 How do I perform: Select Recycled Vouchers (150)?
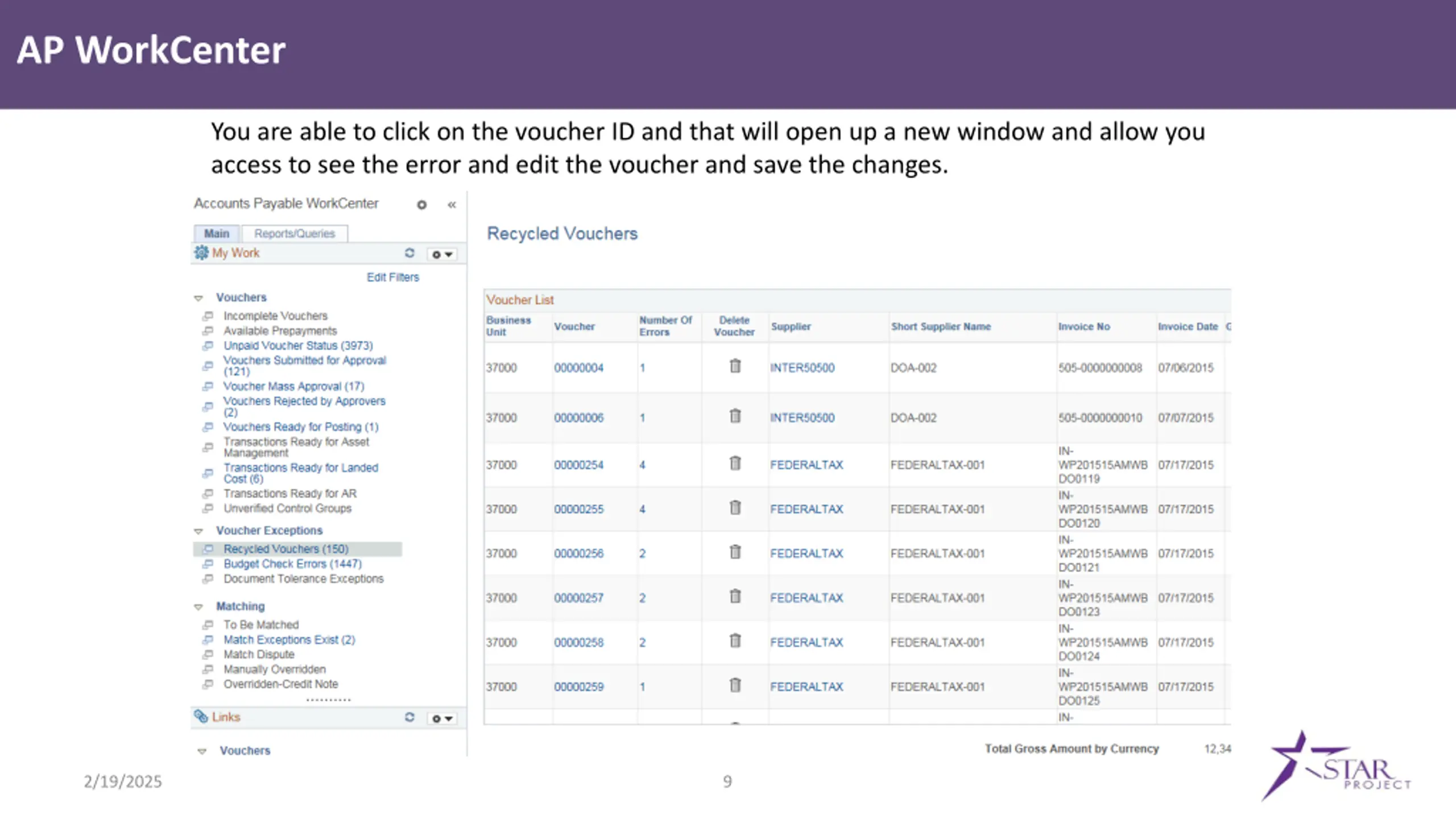pos(286,549)
